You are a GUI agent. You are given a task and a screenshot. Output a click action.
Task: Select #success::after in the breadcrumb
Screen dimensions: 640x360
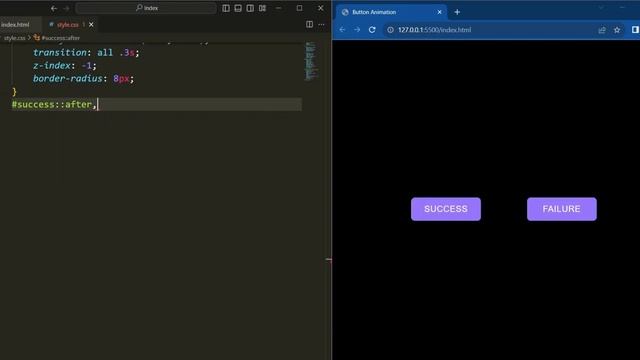click(60, 38)
